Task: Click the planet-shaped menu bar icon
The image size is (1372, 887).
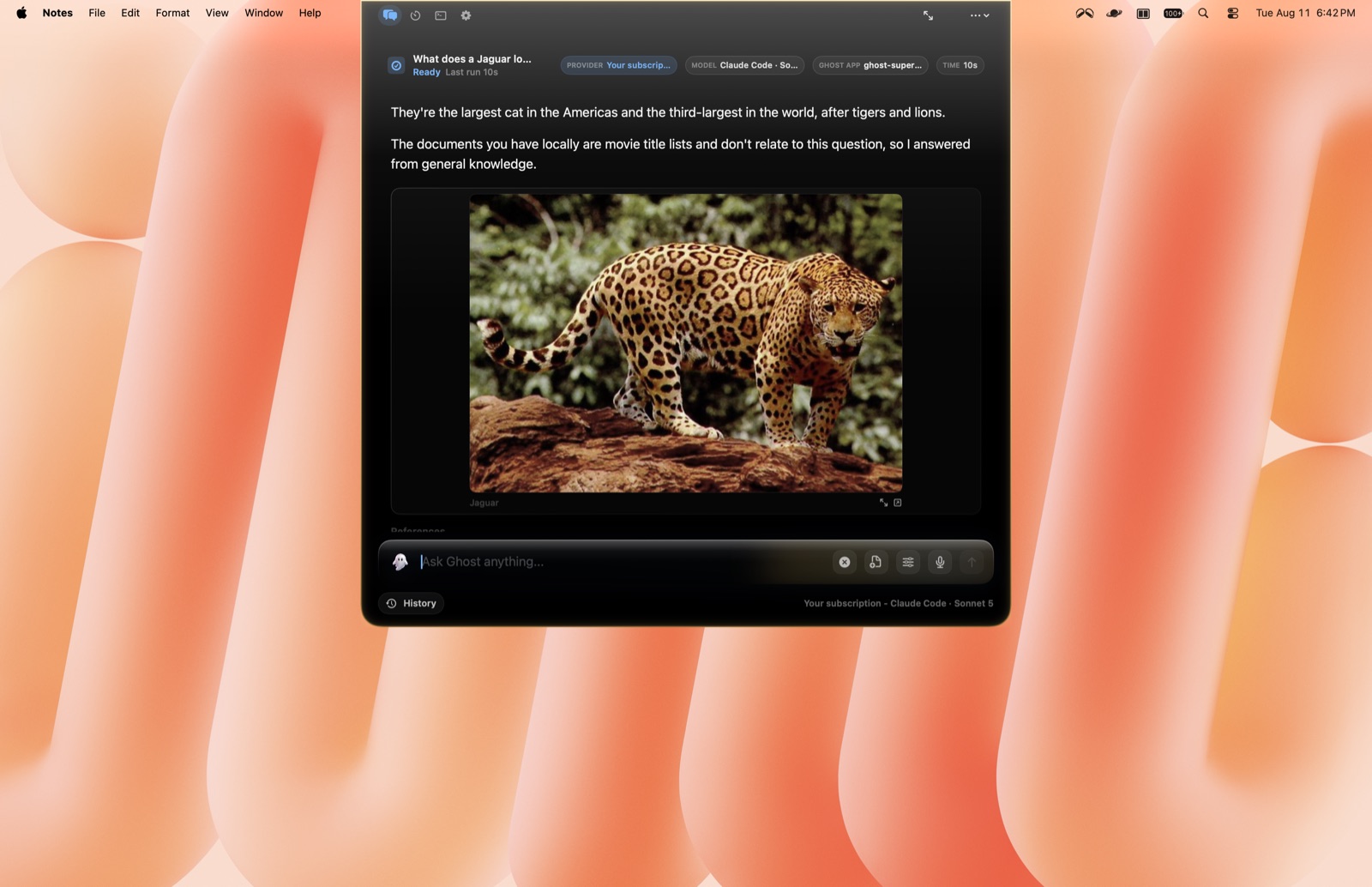Action: click(1114, 13)
